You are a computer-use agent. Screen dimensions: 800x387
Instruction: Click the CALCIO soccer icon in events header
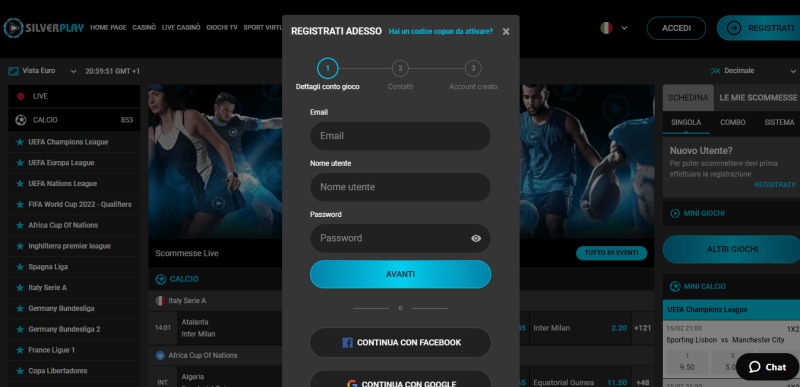pos(161,279)
